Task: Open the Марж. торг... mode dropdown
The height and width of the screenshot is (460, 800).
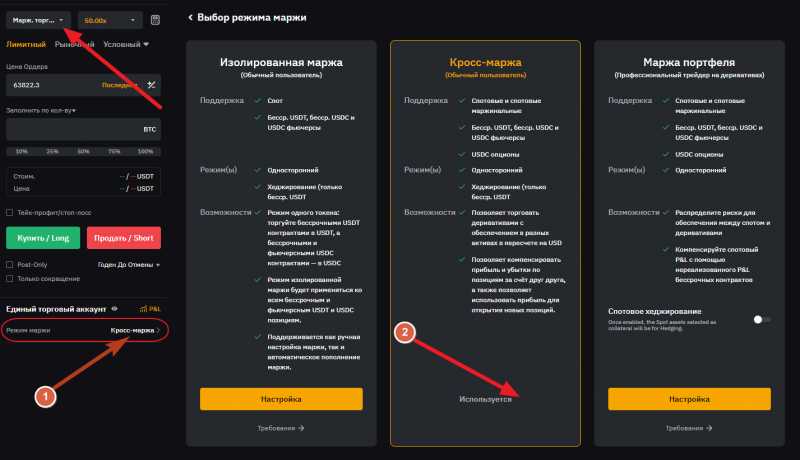Action: pos(39,19)
